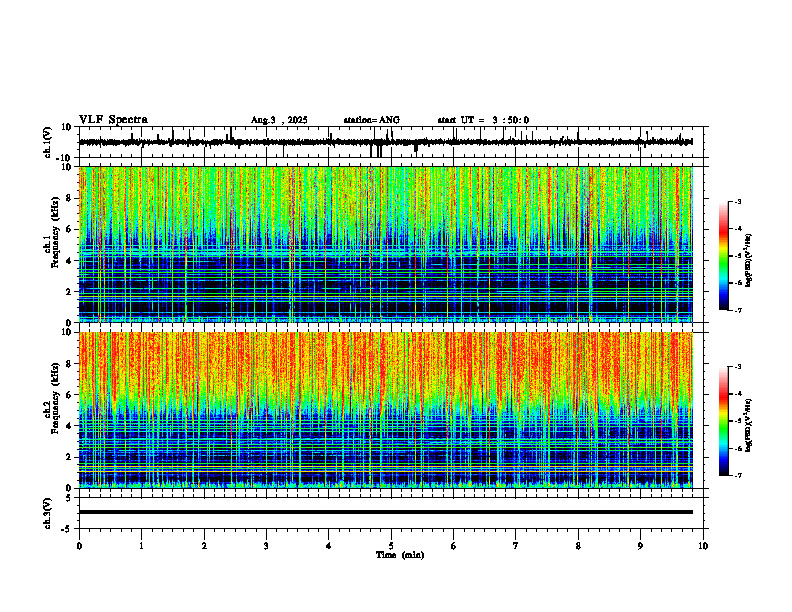792x612 pixels.
Task: Click inside the ch.1 spectrogram panel
Action: [x=385, y=244]
